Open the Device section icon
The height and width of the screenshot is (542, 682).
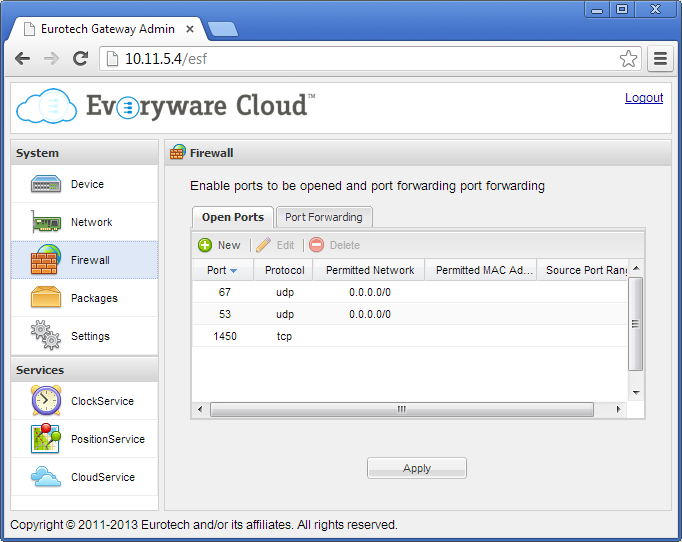(x=46, y=184)
